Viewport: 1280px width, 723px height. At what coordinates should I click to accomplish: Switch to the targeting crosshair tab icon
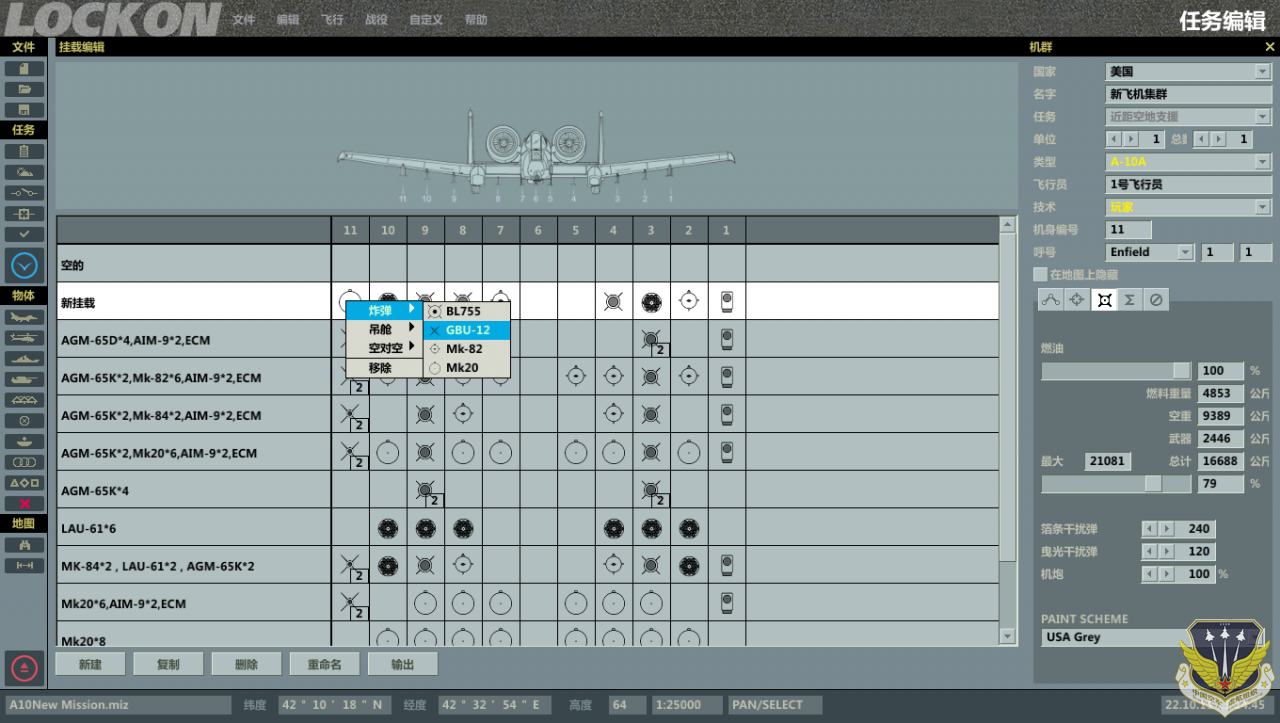click(x=1077, y=298)
